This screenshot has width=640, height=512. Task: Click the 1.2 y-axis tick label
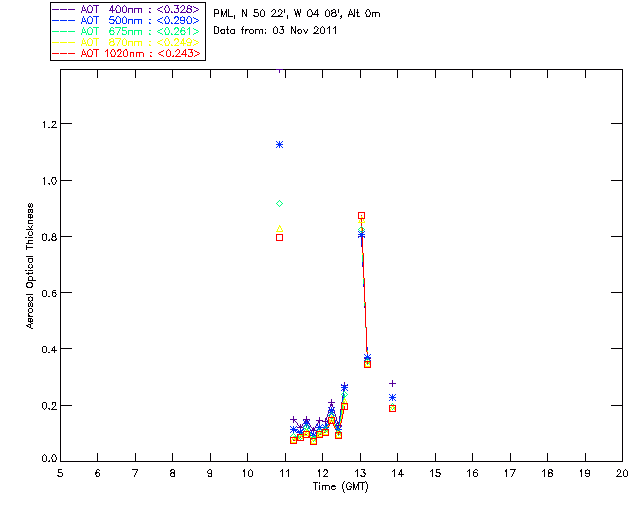[x=49, y=124]
